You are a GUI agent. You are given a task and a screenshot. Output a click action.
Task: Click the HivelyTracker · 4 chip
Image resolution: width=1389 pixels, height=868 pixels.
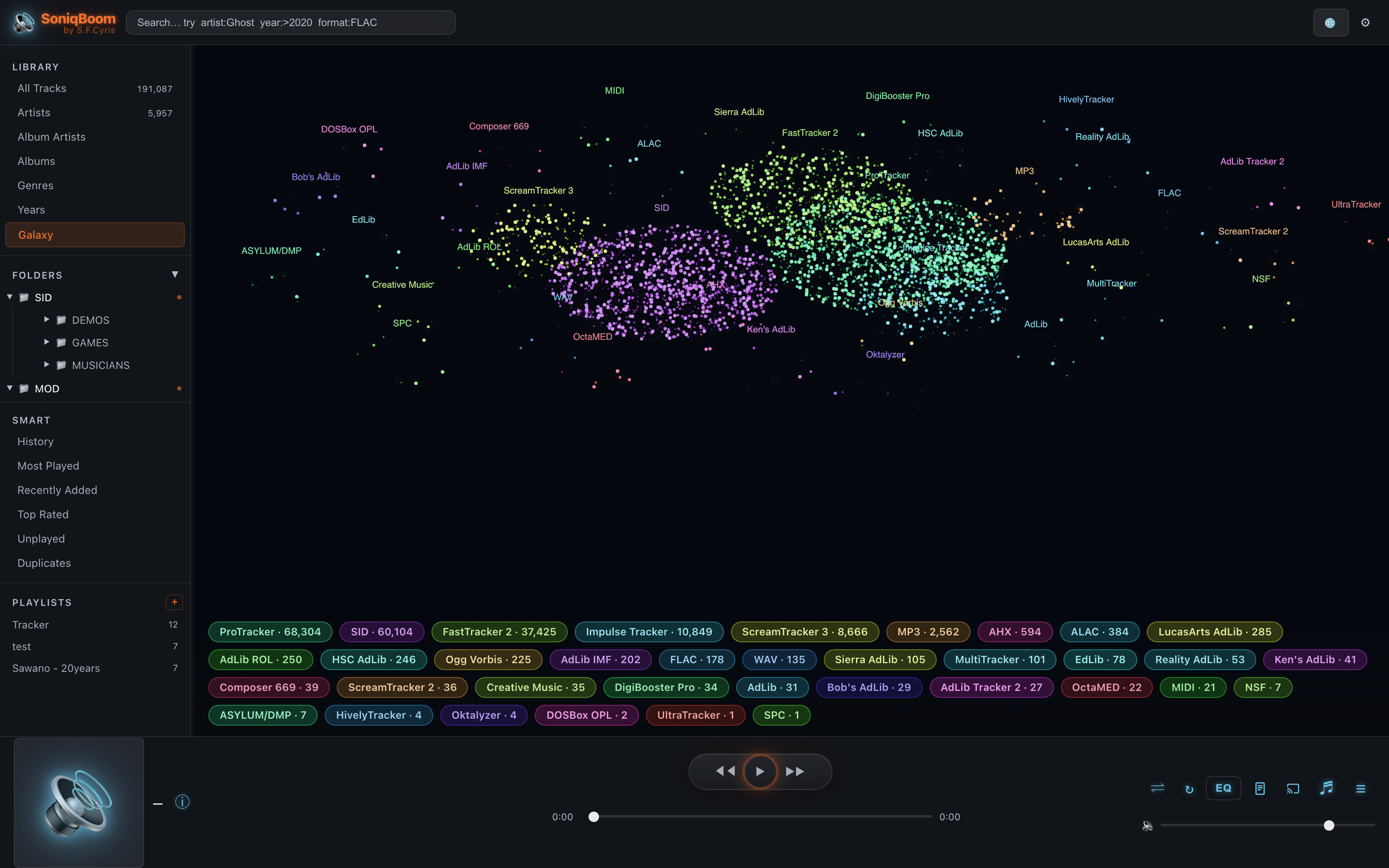tap(378, 715)
